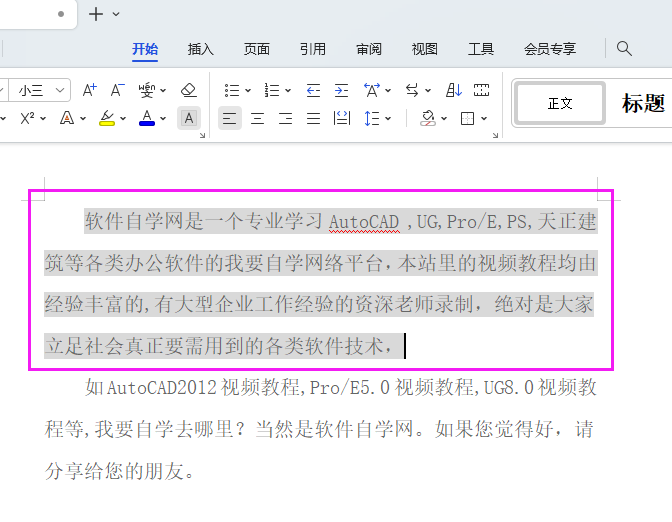This screenshot has height=522, width=672.
Task: Toggle align right
Action: click(x=285, y=118)
